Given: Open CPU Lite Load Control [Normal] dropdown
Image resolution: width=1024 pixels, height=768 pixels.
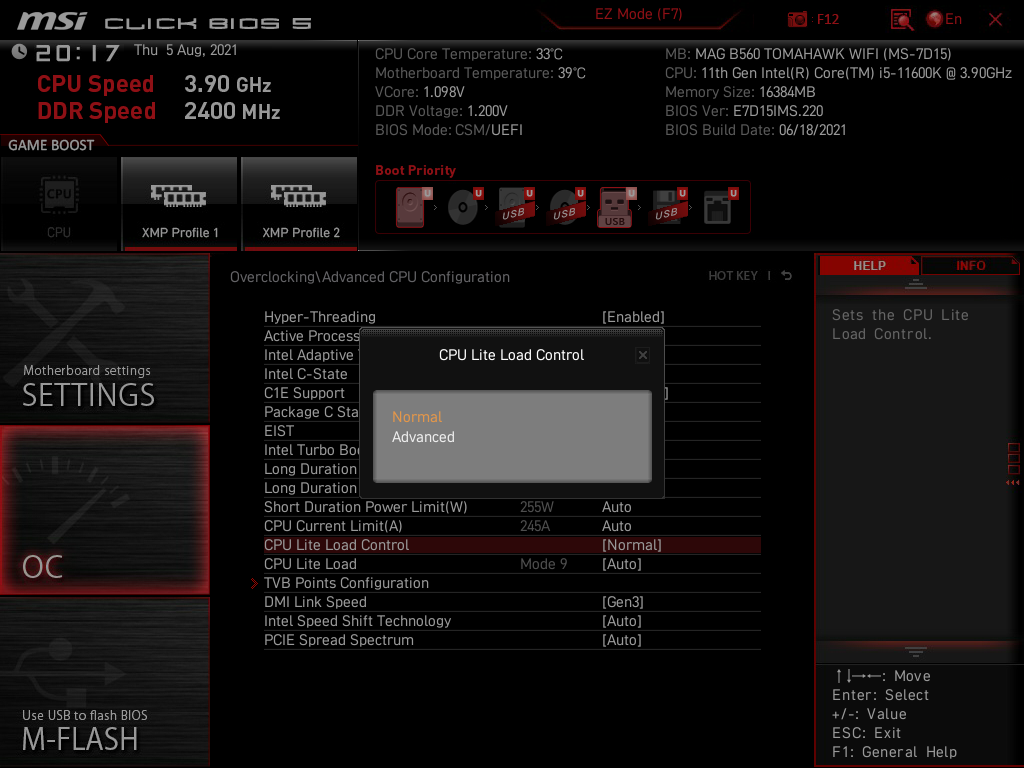Looking at the screenshot, I should (x=632, y=545).
